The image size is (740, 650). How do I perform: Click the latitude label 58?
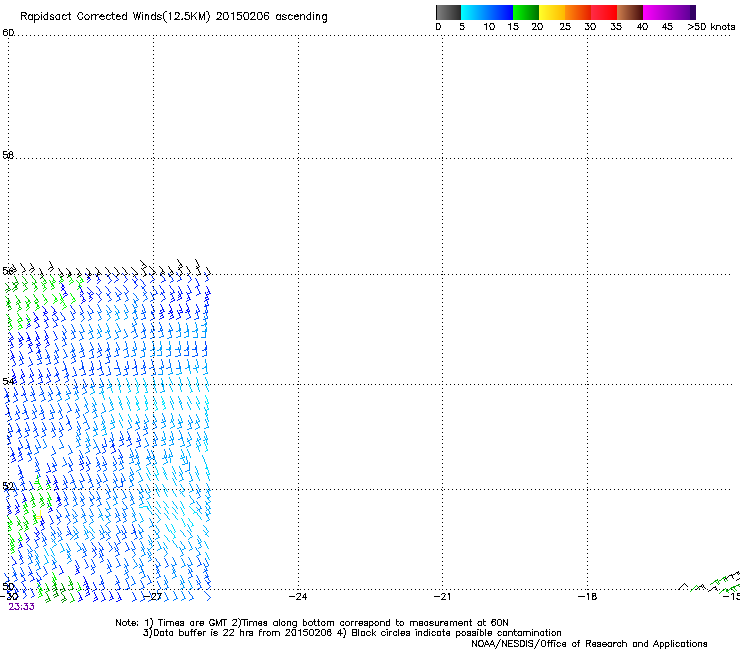coord(8,155)
